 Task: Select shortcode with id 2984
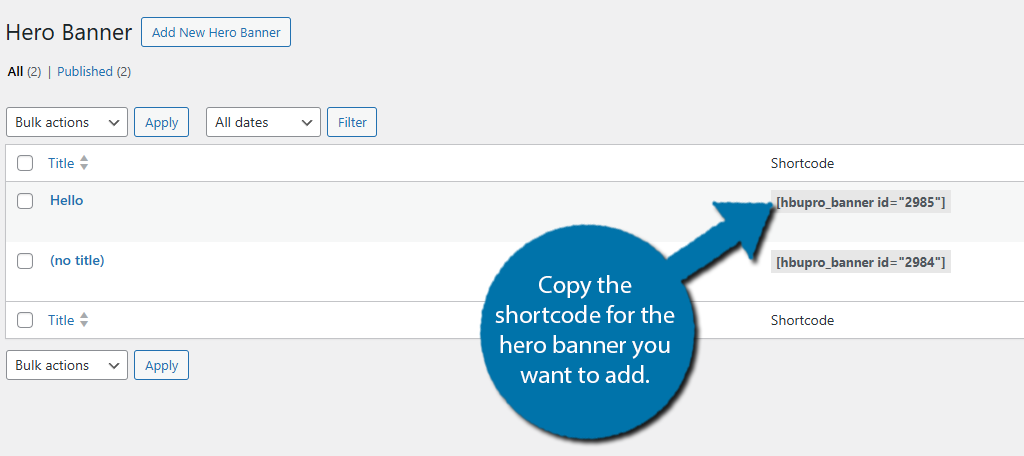(860, 262)
